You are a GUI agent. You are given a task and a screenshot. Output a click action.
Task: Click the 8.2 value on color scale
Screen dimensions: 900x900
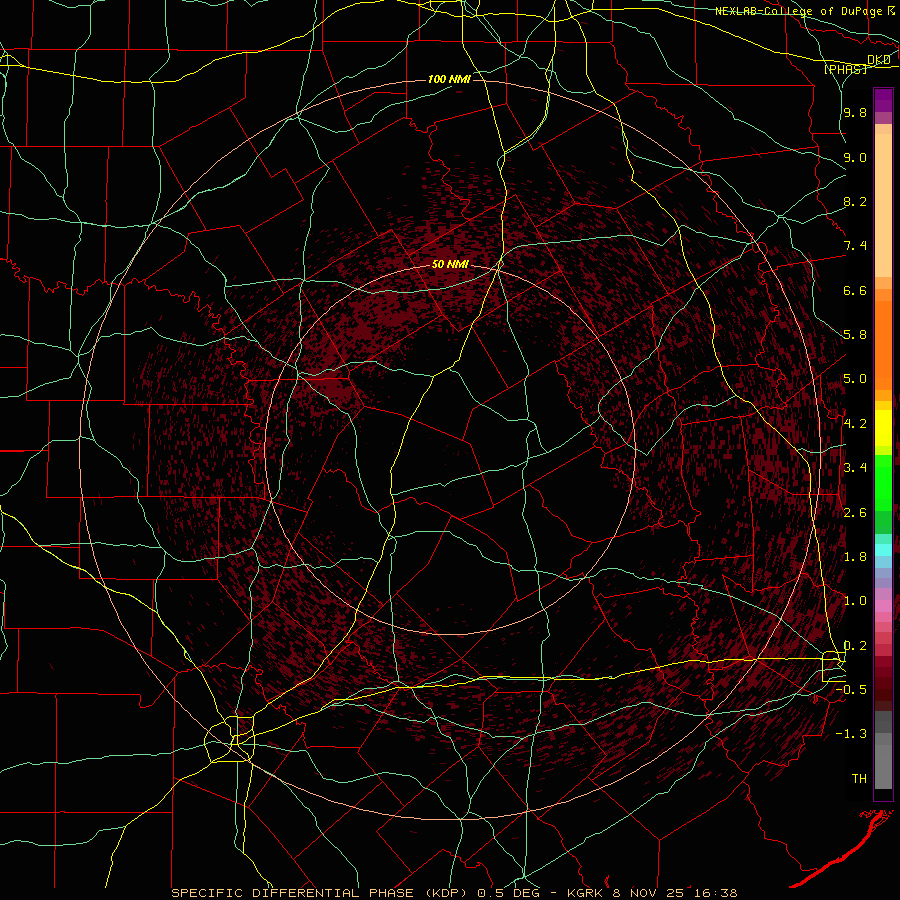click(855, 201)
